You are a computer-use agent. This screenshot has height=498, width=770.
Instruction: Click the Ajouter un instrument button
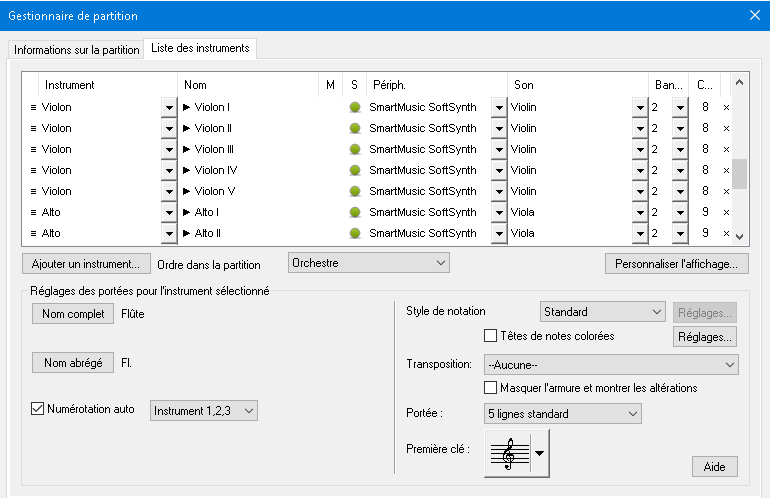pos(86,264)
